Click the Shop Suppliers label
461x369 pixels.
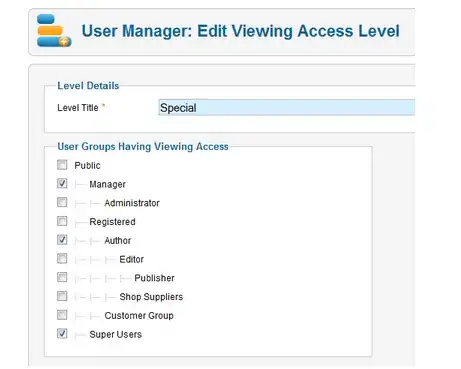151,297
